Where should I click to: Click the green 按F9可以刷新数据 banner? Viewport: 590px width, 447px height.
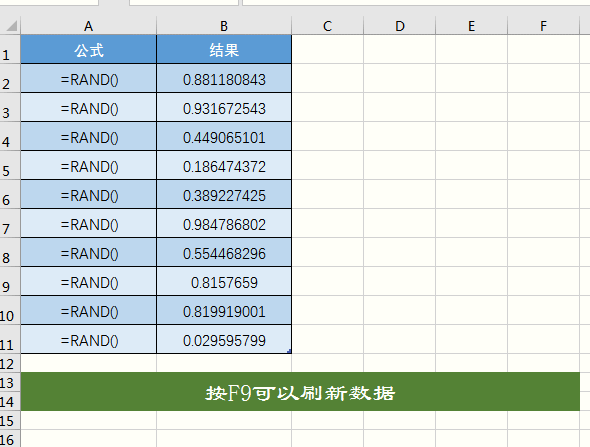(x=300, y=392)
